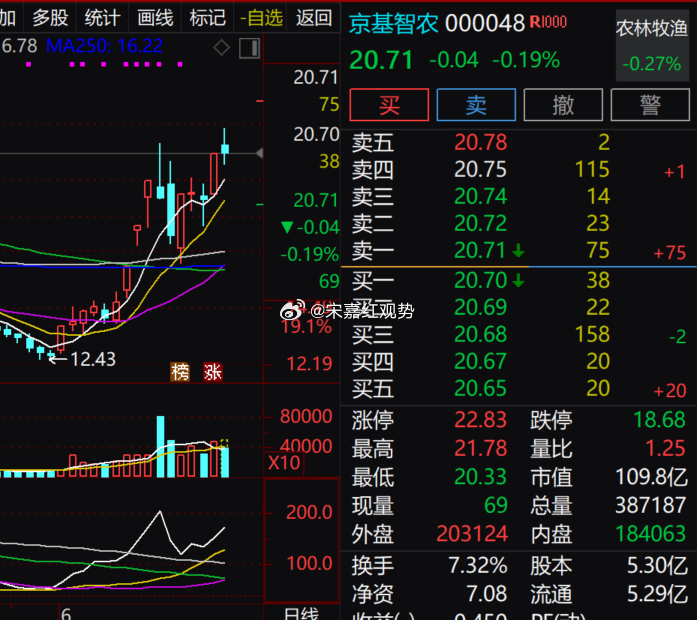This screenshot has width=697, height=620.
Task: Click the 最低 value 20.33
Action: tap(481, 477)
